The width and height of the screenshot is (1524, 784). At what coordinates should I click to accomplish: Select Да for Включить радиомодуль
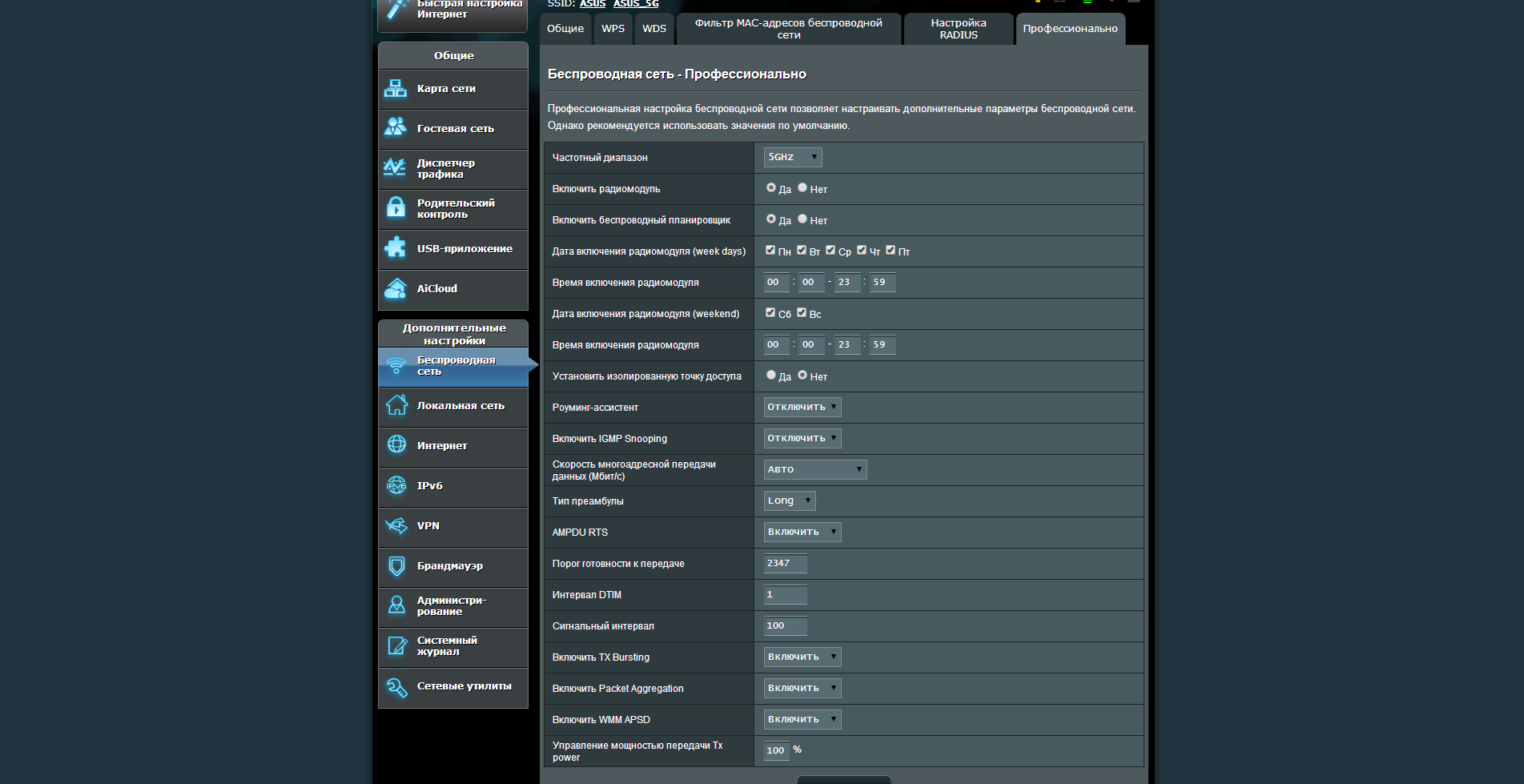(771, 188)
